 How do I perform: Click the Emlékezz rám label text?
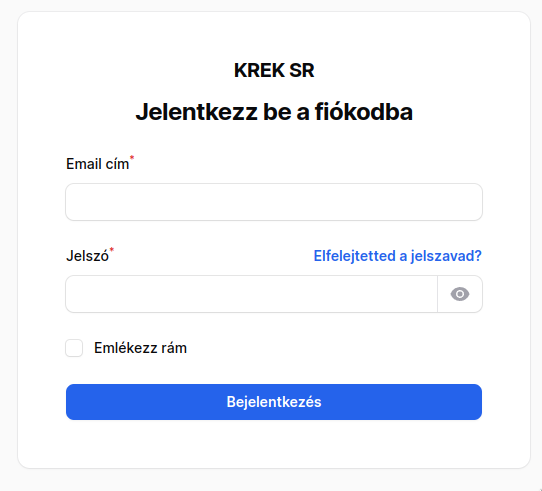pyautogui.click(x=140, y=348)
